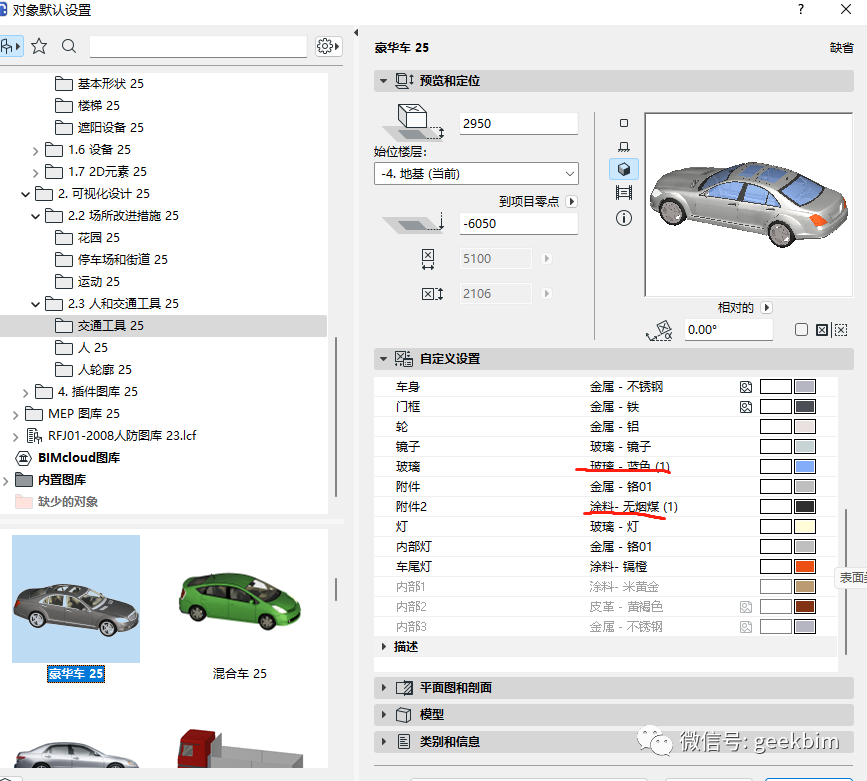Expand the 描述 parameter group
This screenshot has height=781, width=867.
point(384,647)
